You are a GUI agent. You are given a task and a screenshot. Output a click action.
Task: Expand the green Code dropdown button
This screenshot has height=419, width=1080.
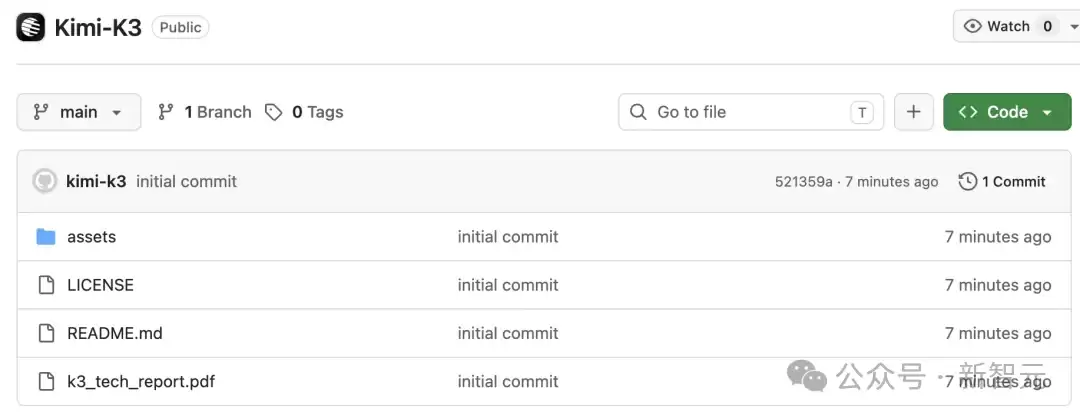(1007, 112)
